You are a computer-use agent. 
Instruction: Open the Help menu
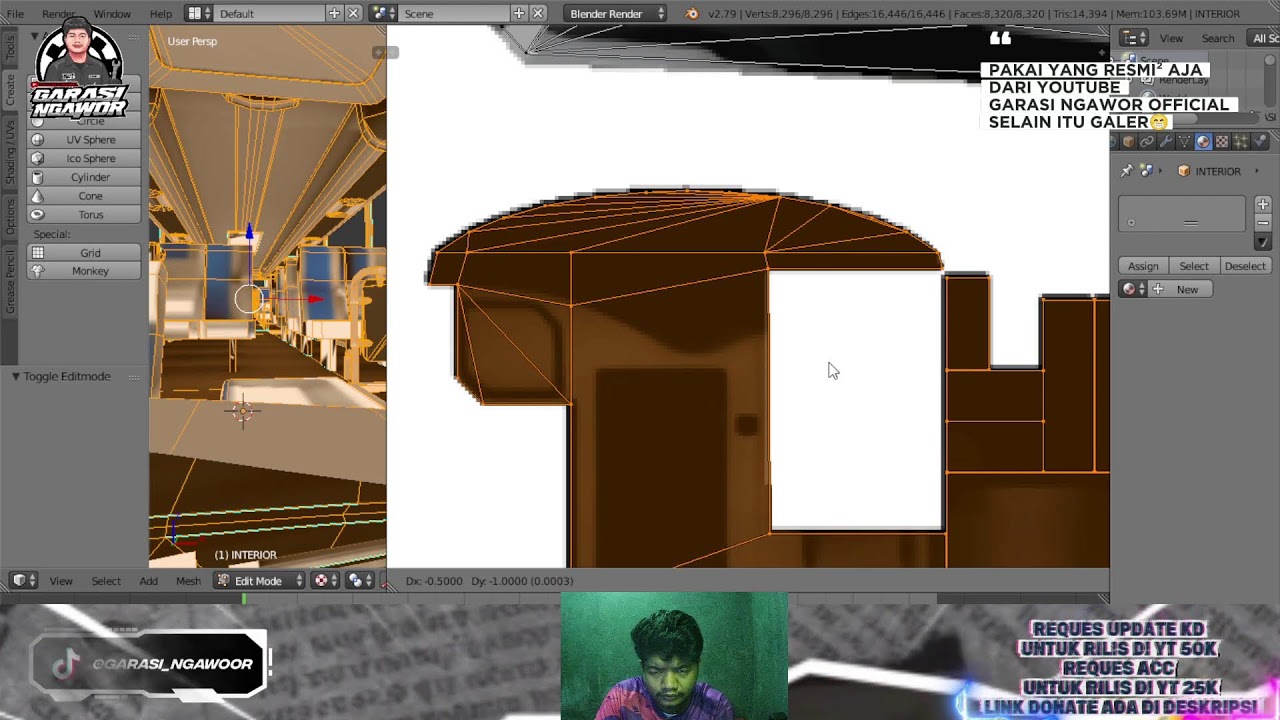160,14
